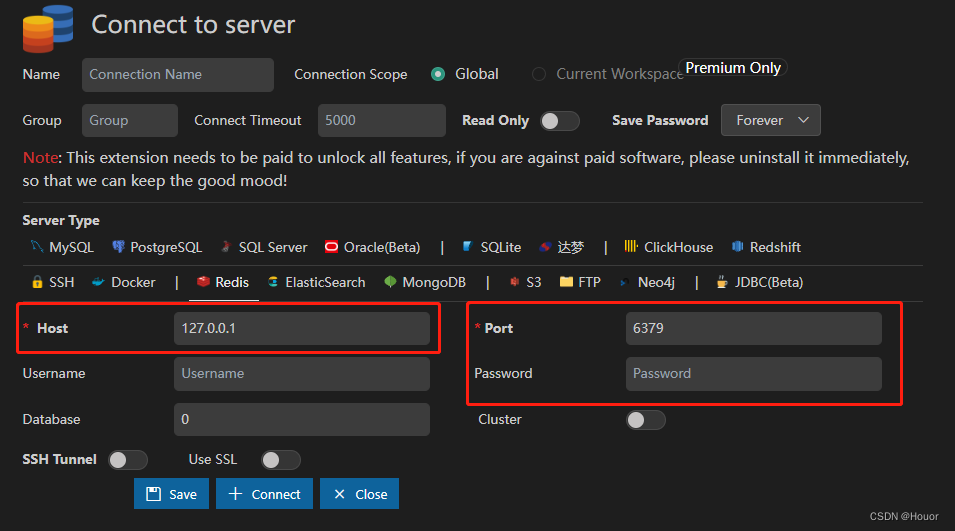Save the connection settings
The width and height of the screenshot is (955, 531).
pyautogui.click(x=171, y=493)
